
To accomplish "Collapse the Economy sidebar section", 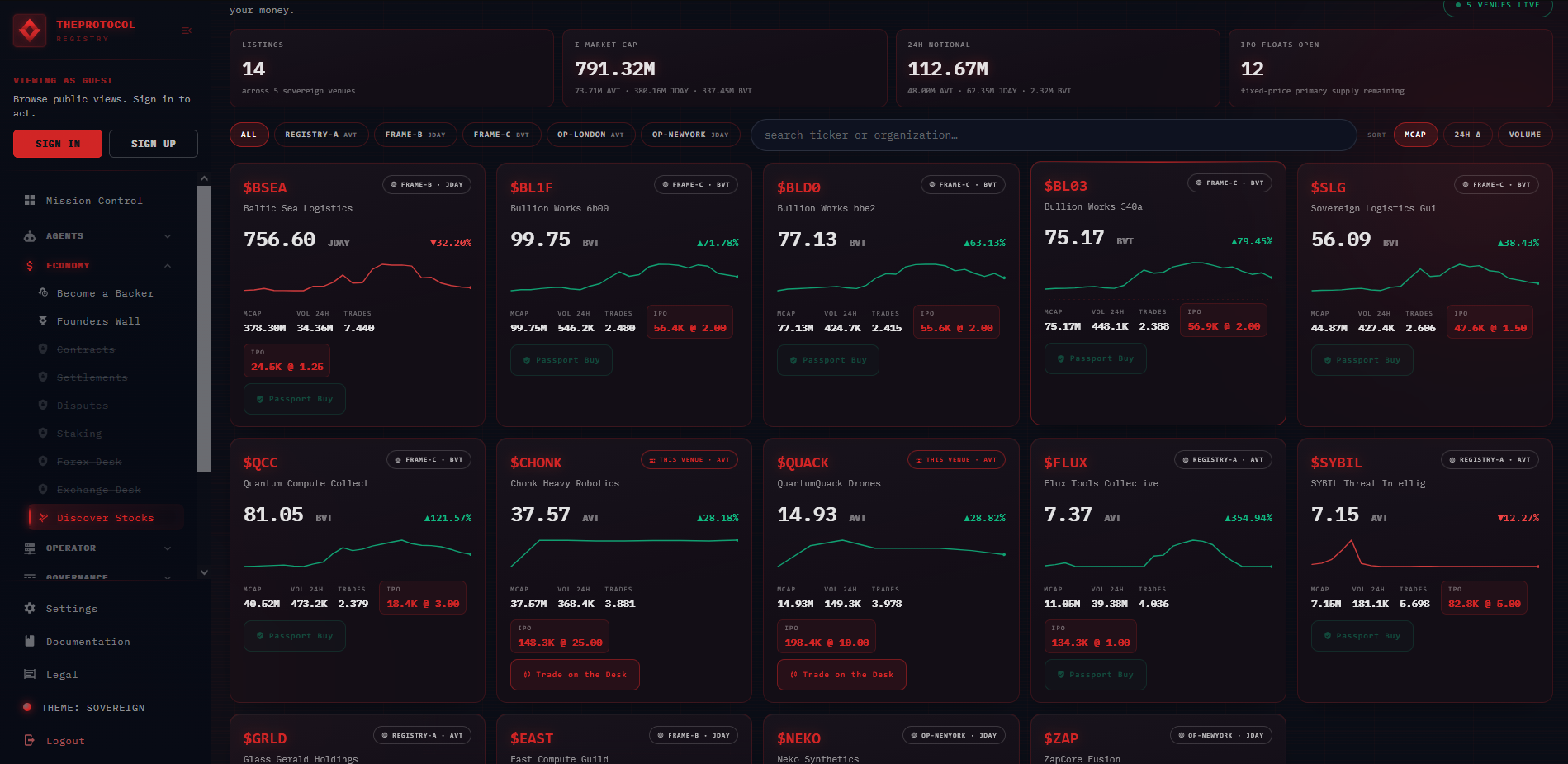I will pos(168,266).
